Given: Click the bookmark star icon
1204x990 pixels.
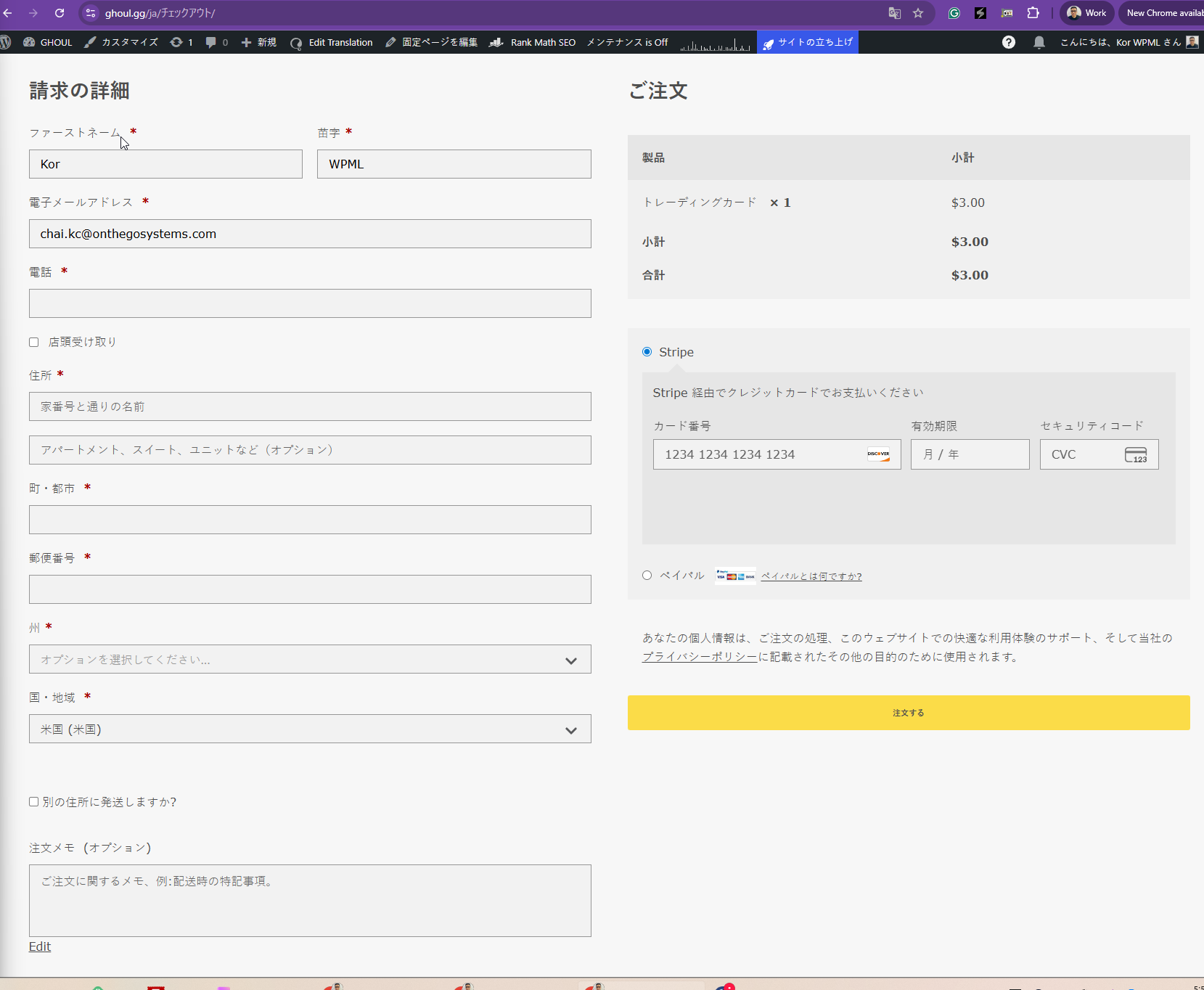Looking at the screenshot, I should click(x=918, y=13).
